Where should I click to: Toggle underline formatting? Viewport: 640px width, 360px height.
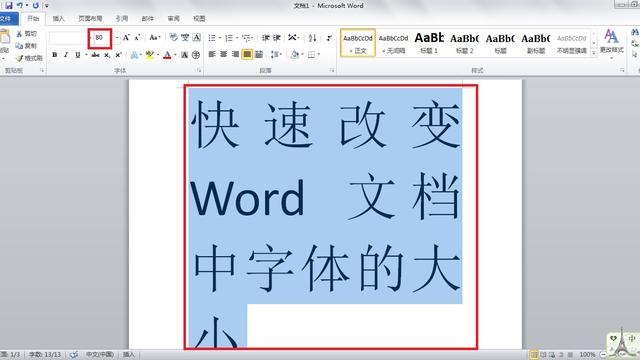pos(78,55)
